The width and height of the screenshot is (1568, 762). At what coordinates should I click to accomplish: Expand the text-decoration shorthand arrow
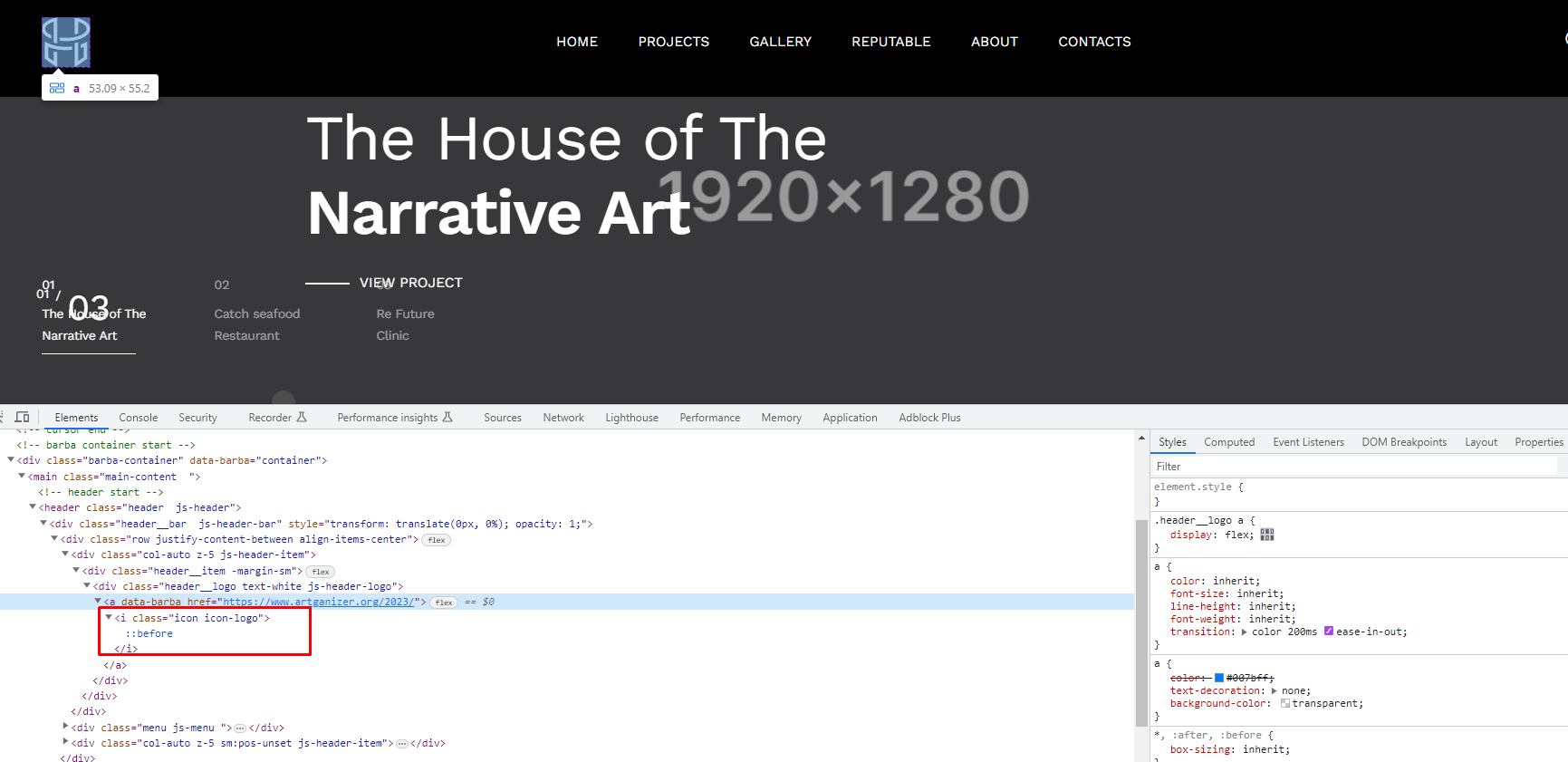point(1274,690)
